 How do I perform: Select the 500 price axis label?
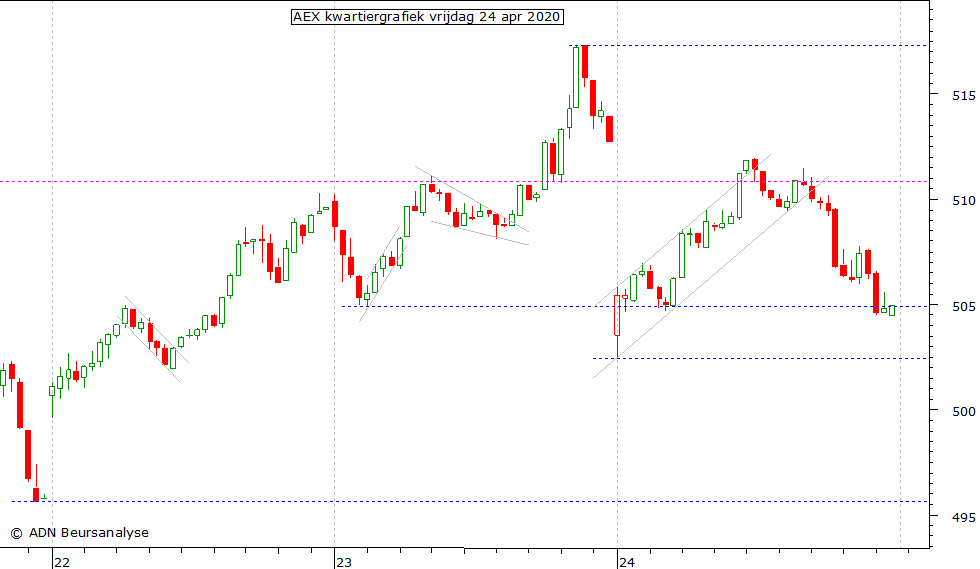tap(963, 411)
